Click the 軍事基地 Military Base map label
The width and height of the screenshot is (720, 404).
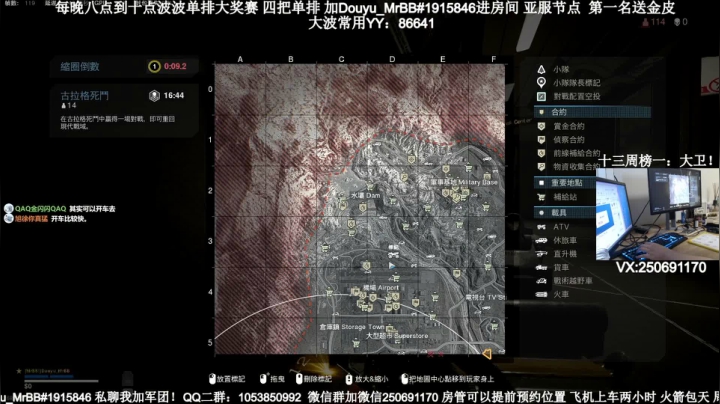pos(464,182)
